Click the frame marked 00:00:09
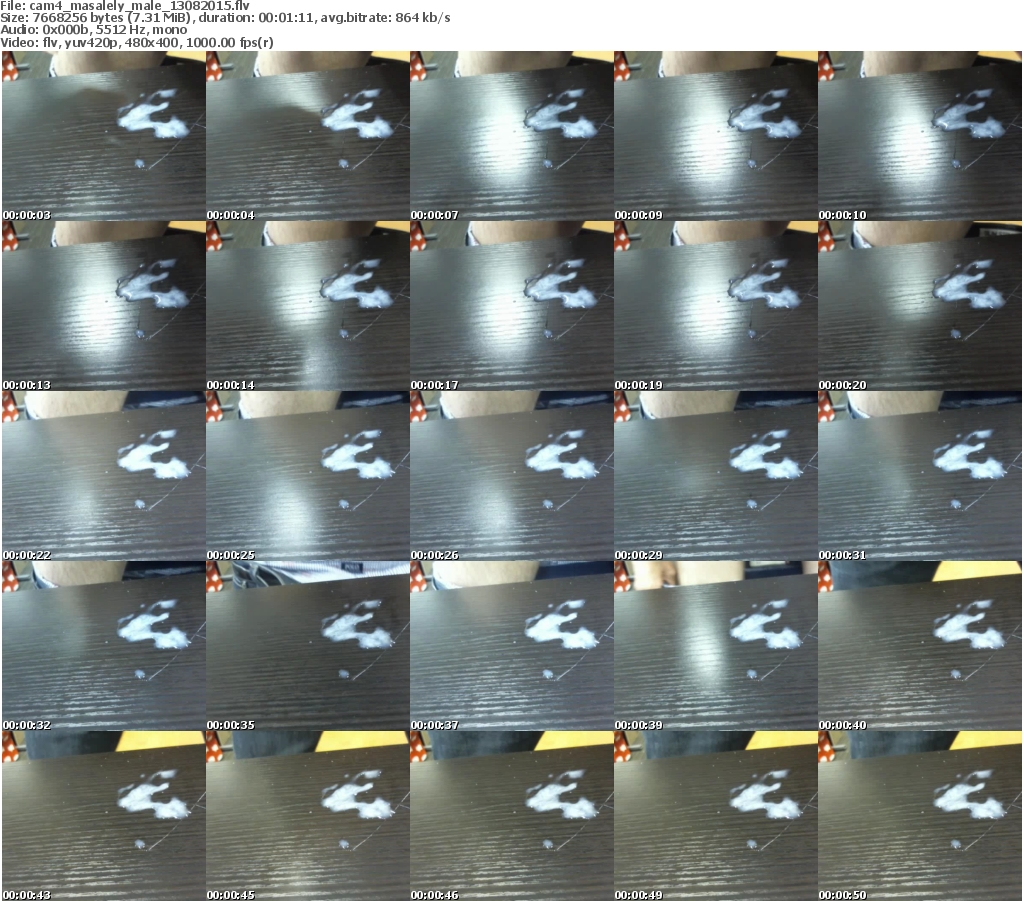Screen dimensions: 1024x901 pos(716,136)
